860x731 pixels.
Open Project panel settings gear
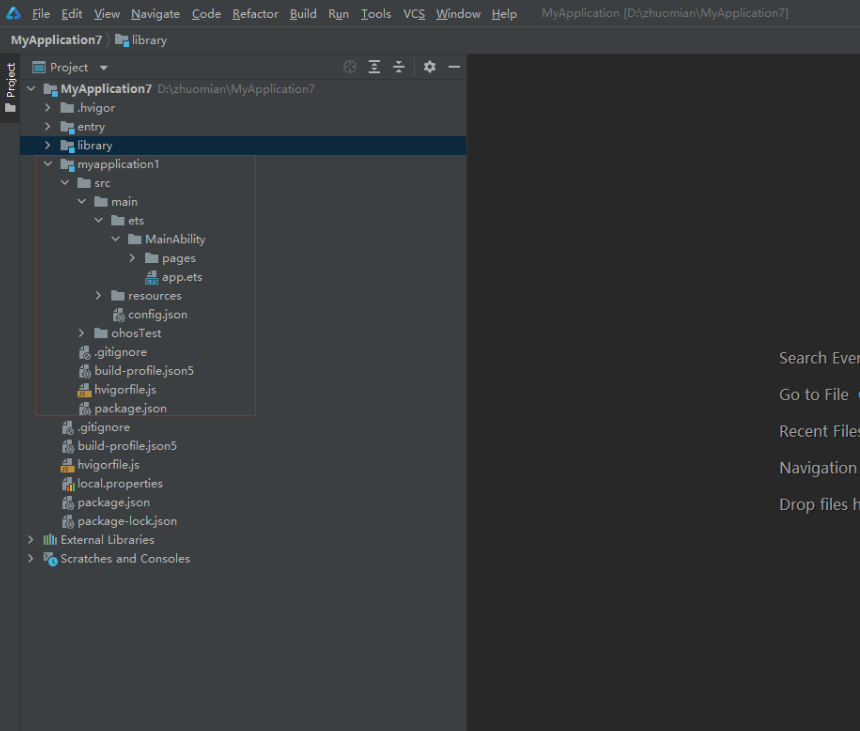[429, 67]
